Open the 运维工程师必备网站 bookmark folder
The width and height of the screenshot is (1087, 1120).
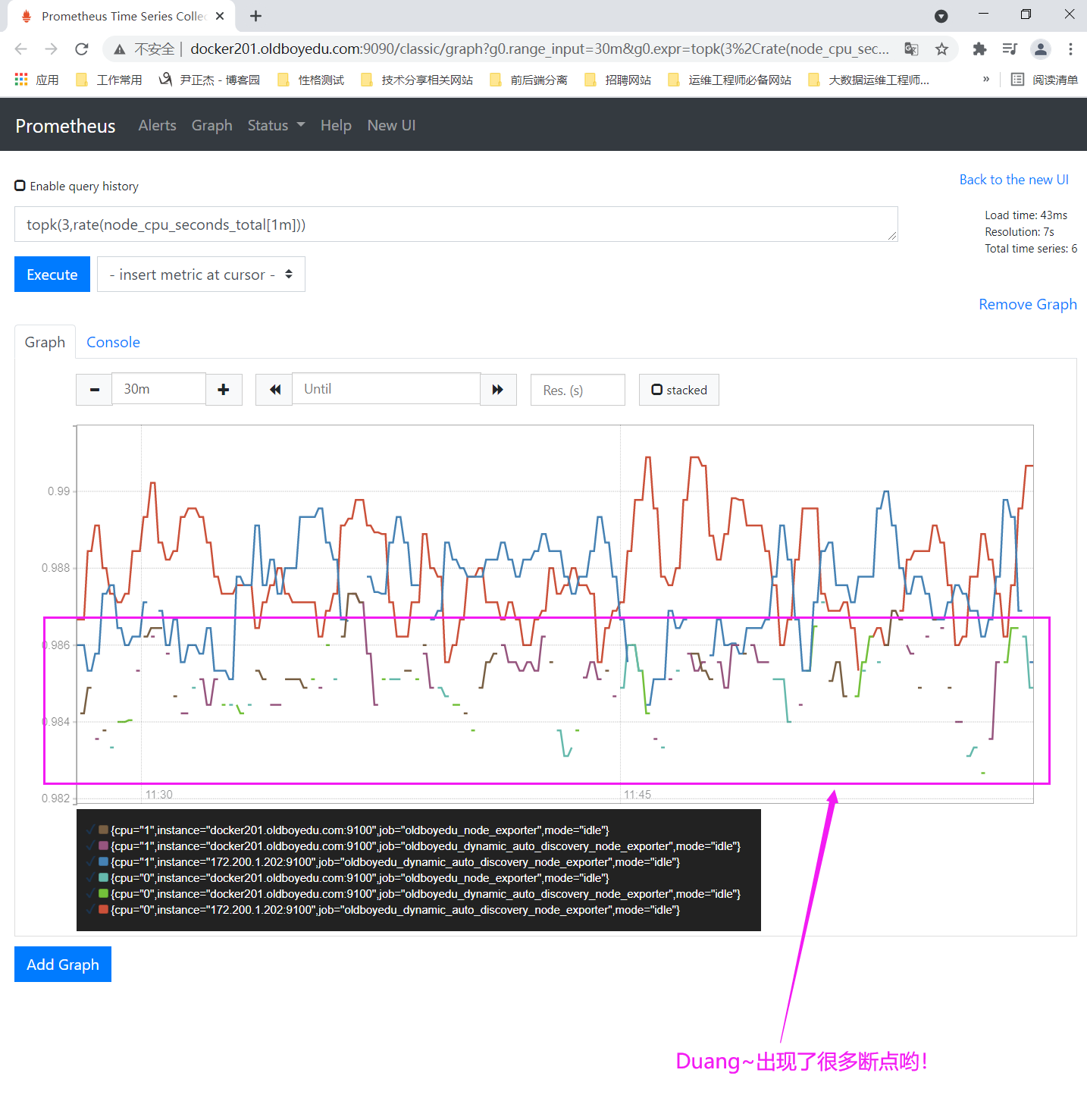[729, 80]
